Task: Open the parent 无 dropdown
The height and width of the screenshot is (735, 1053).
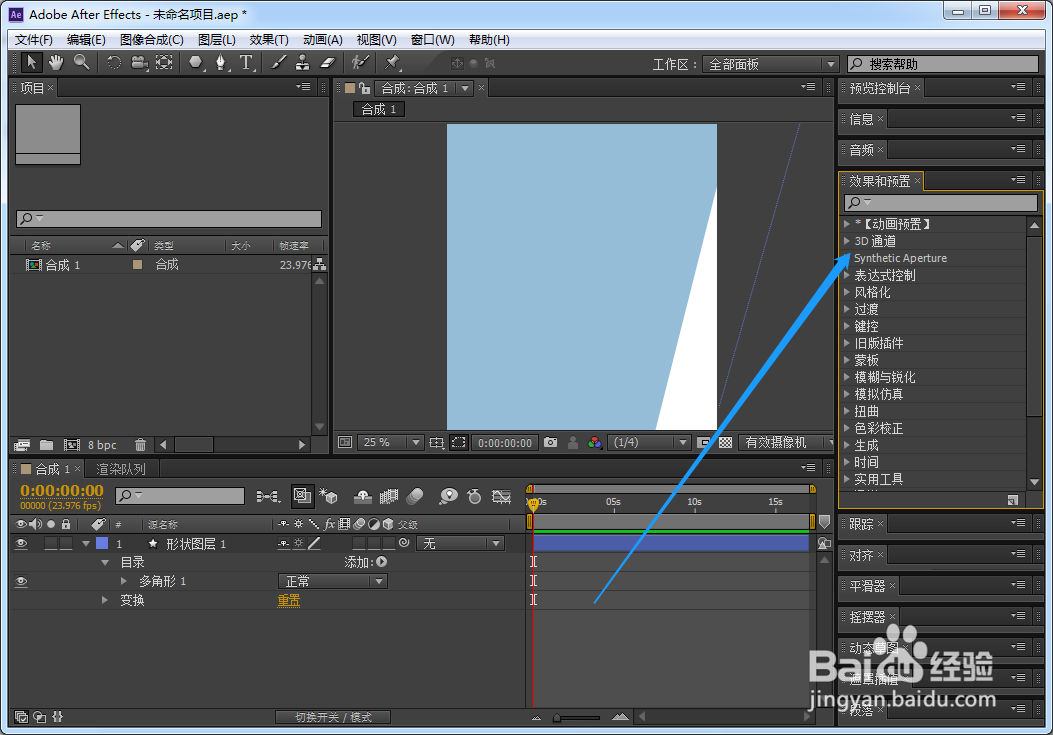Action: click(x=460, y=544)
